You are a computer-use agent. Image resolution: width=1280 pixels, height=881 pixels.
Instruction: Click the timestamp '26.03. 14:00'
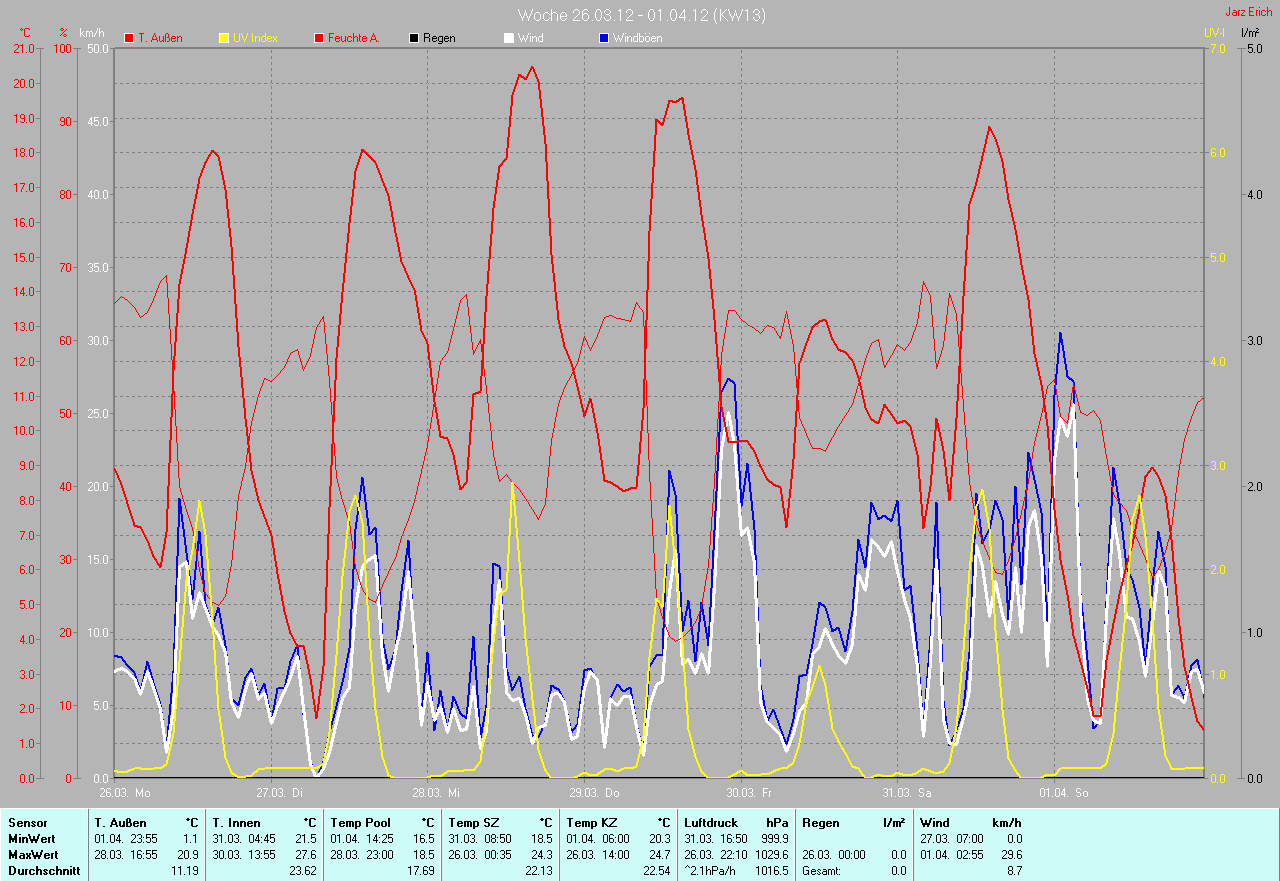pos(598,855)
